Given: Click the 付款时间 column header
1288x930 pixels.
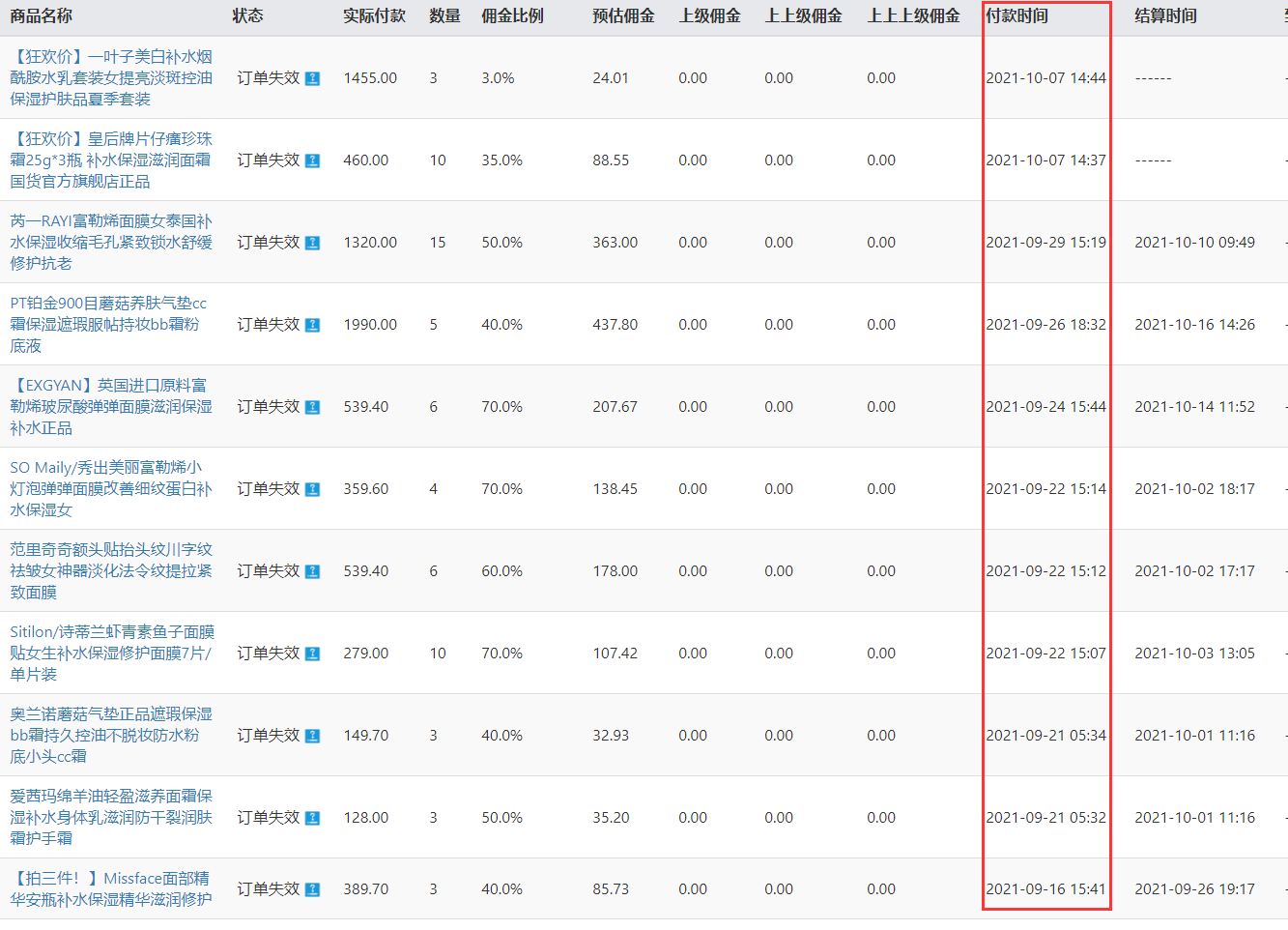Looking at the screenshot, I should tap(1017, 15).
